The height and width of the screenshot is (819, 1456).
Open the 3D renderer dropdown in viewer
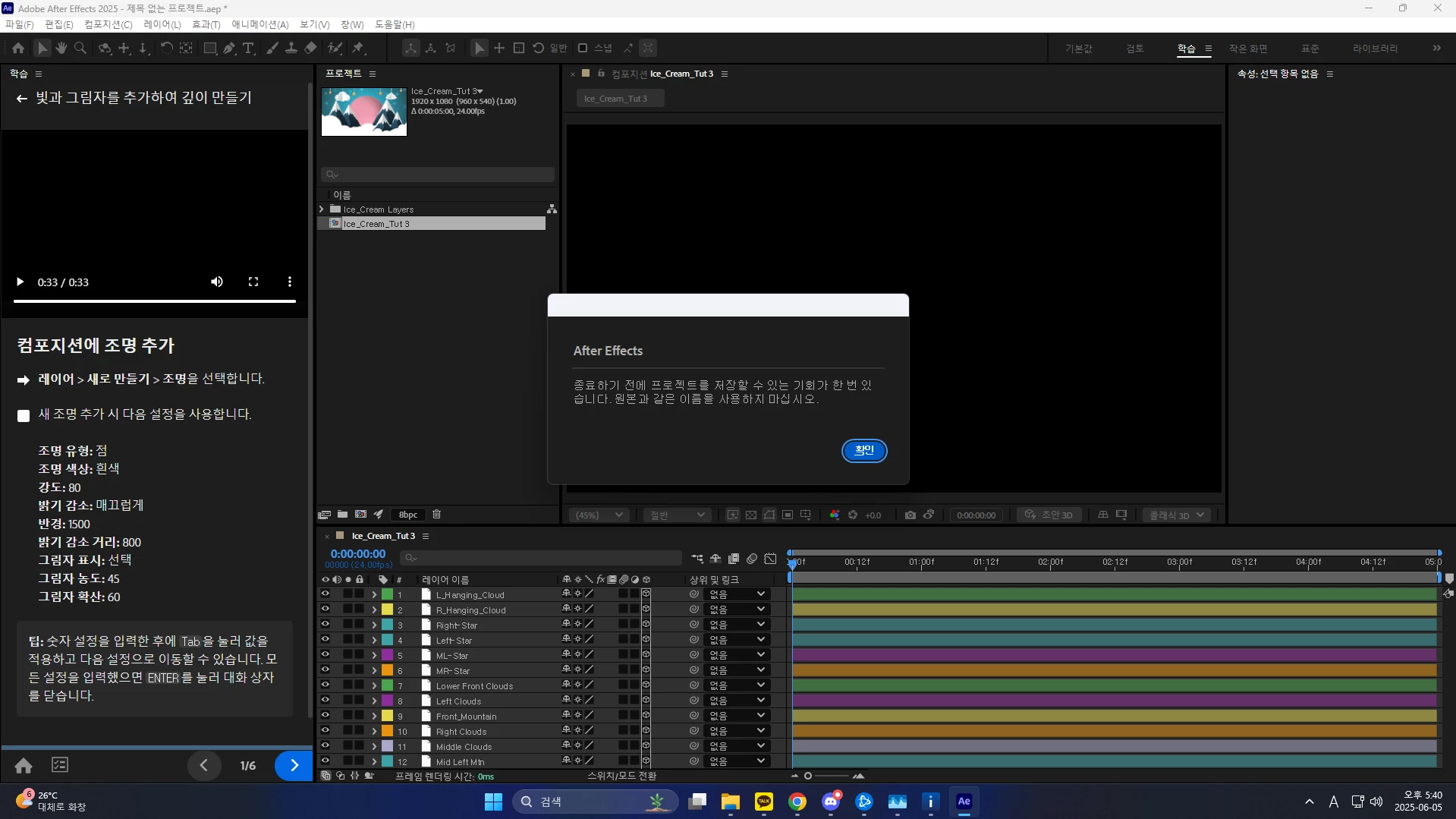point(1177,515)
